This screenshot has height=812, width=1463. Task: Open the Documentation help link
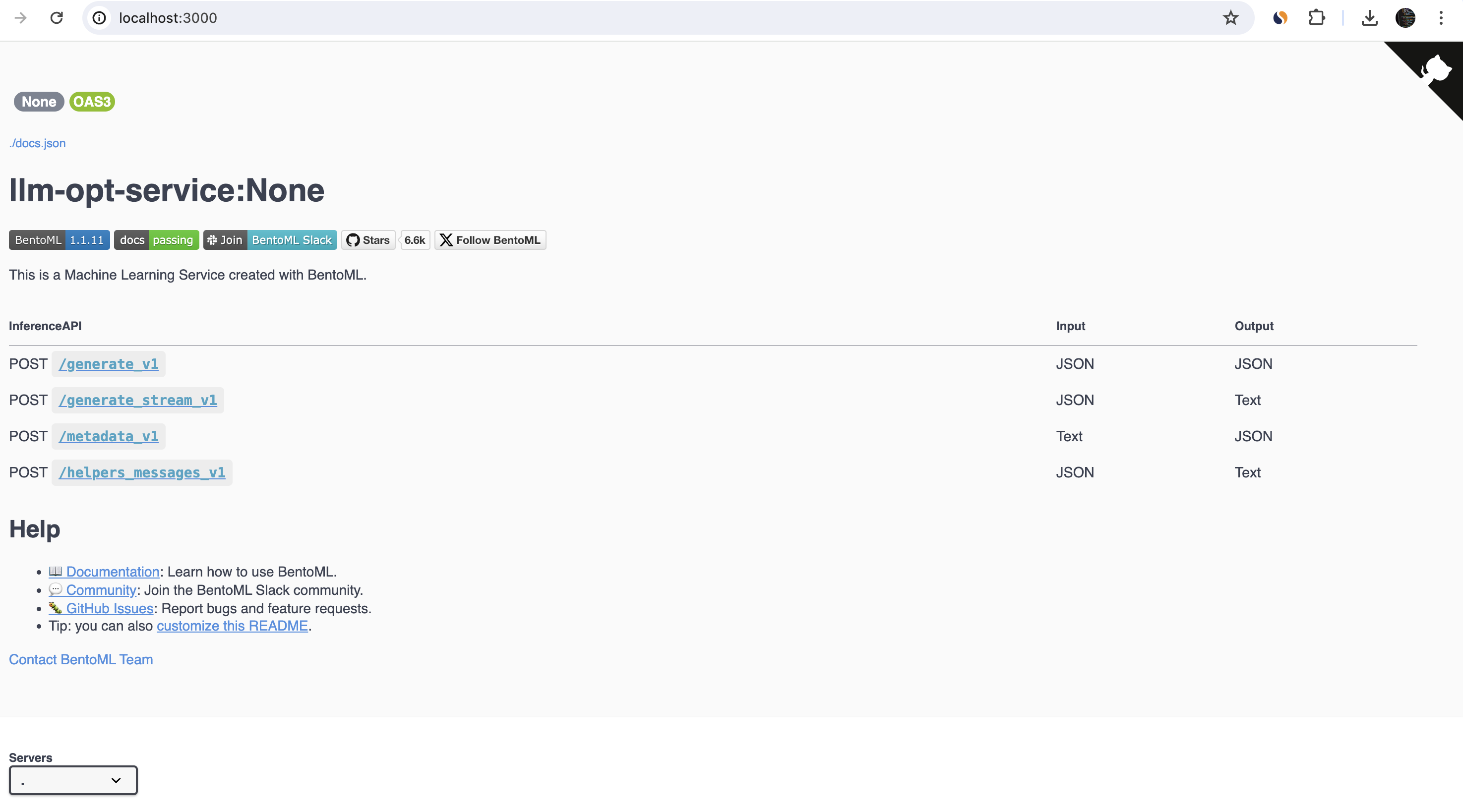click(x=112, y=571)
